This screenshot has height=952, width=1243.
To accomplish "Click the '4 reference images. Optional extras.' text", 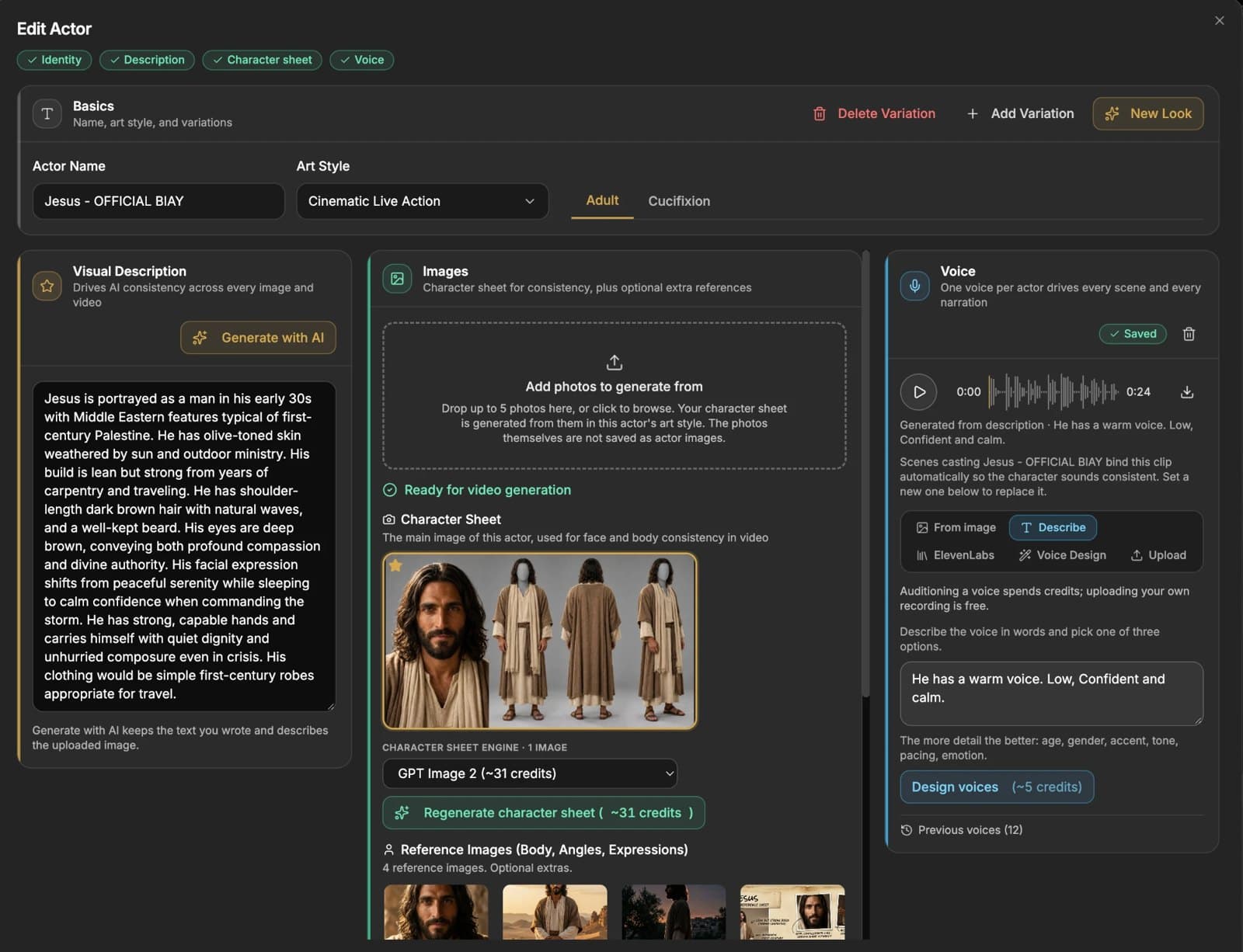I will coord(477,868).
